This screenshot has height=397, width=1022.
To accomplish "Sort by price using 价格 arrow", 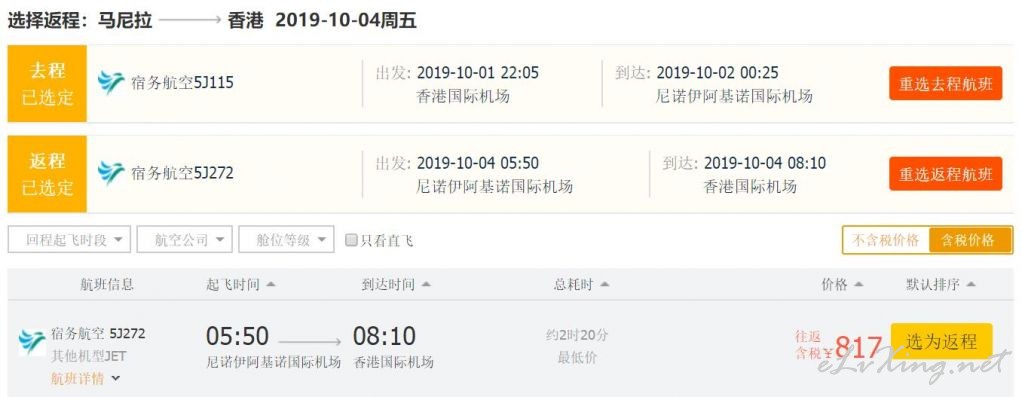I will coord(858,285).
